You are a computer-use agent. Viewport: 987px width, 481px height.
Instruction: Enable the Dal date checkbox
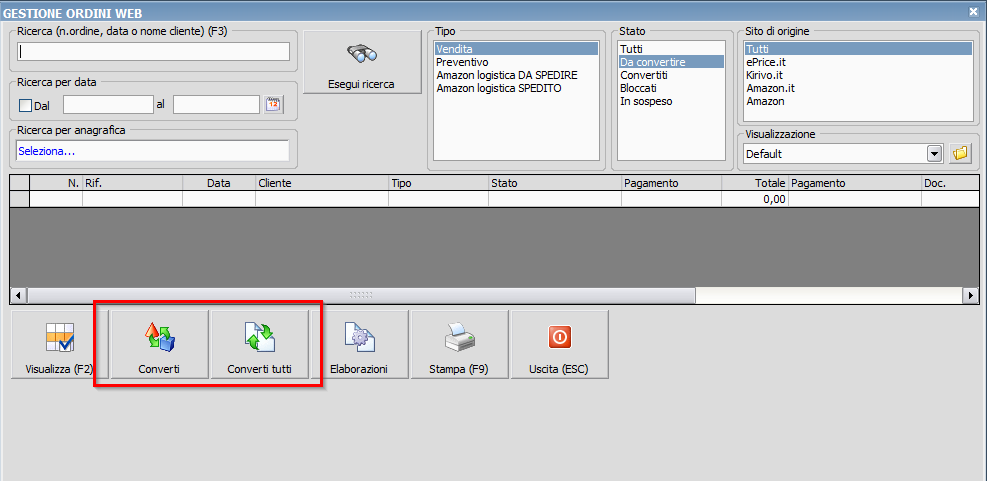(25, 106)
